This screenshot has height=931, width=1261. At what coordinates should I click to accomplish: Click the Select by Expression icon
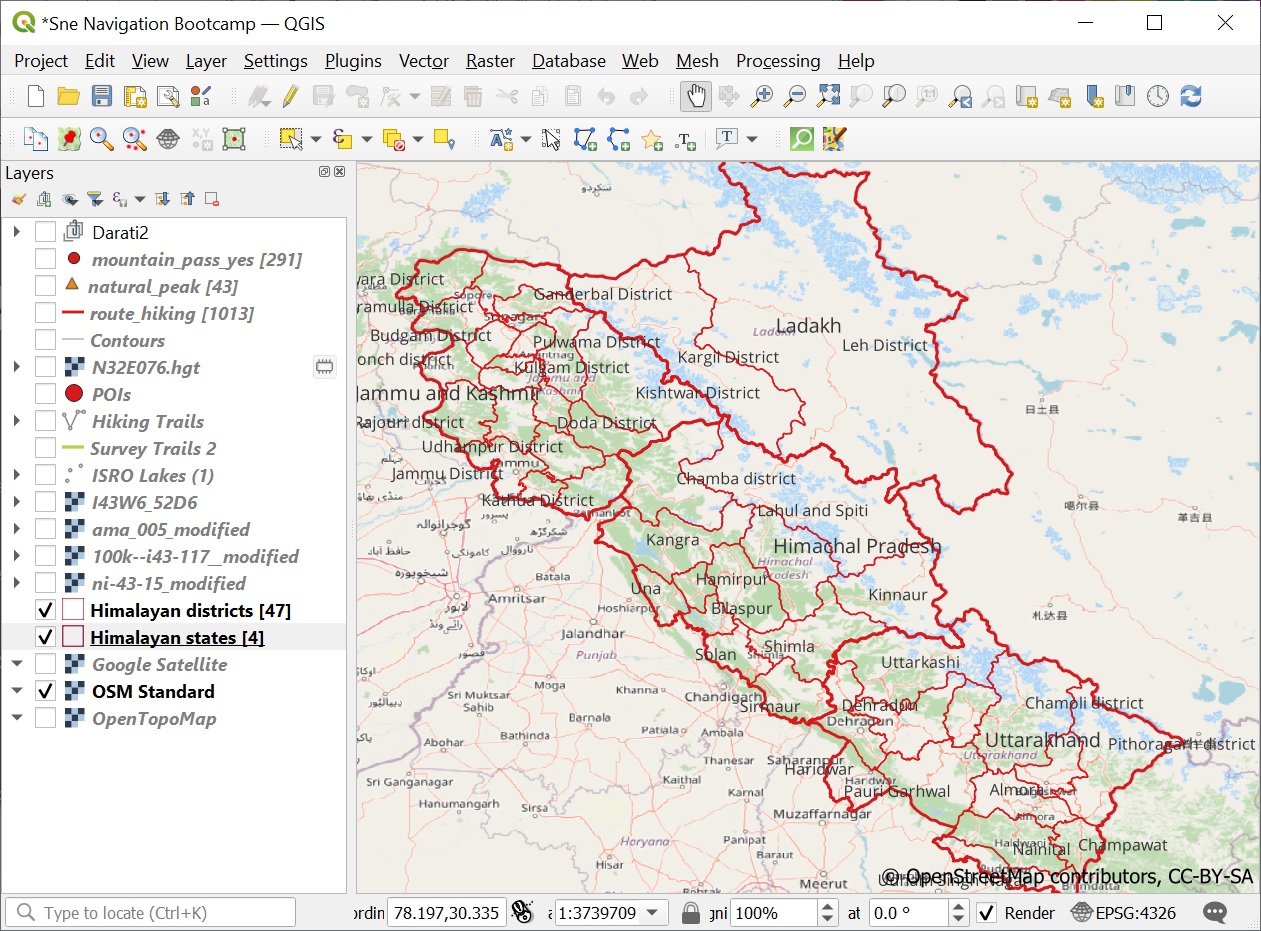click(343, 139)
